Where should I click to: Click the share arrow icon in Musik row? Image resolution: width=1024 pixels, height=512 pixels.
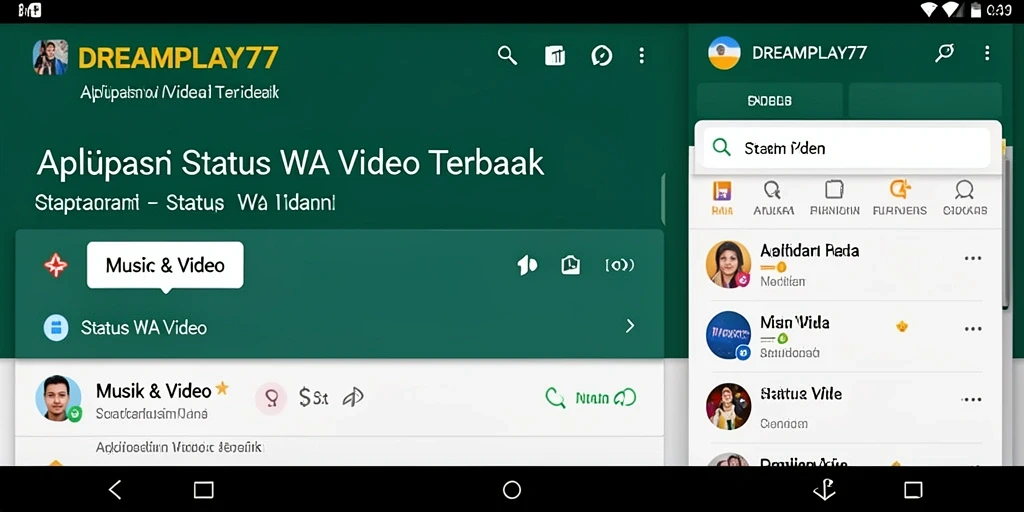click(353, 397)
